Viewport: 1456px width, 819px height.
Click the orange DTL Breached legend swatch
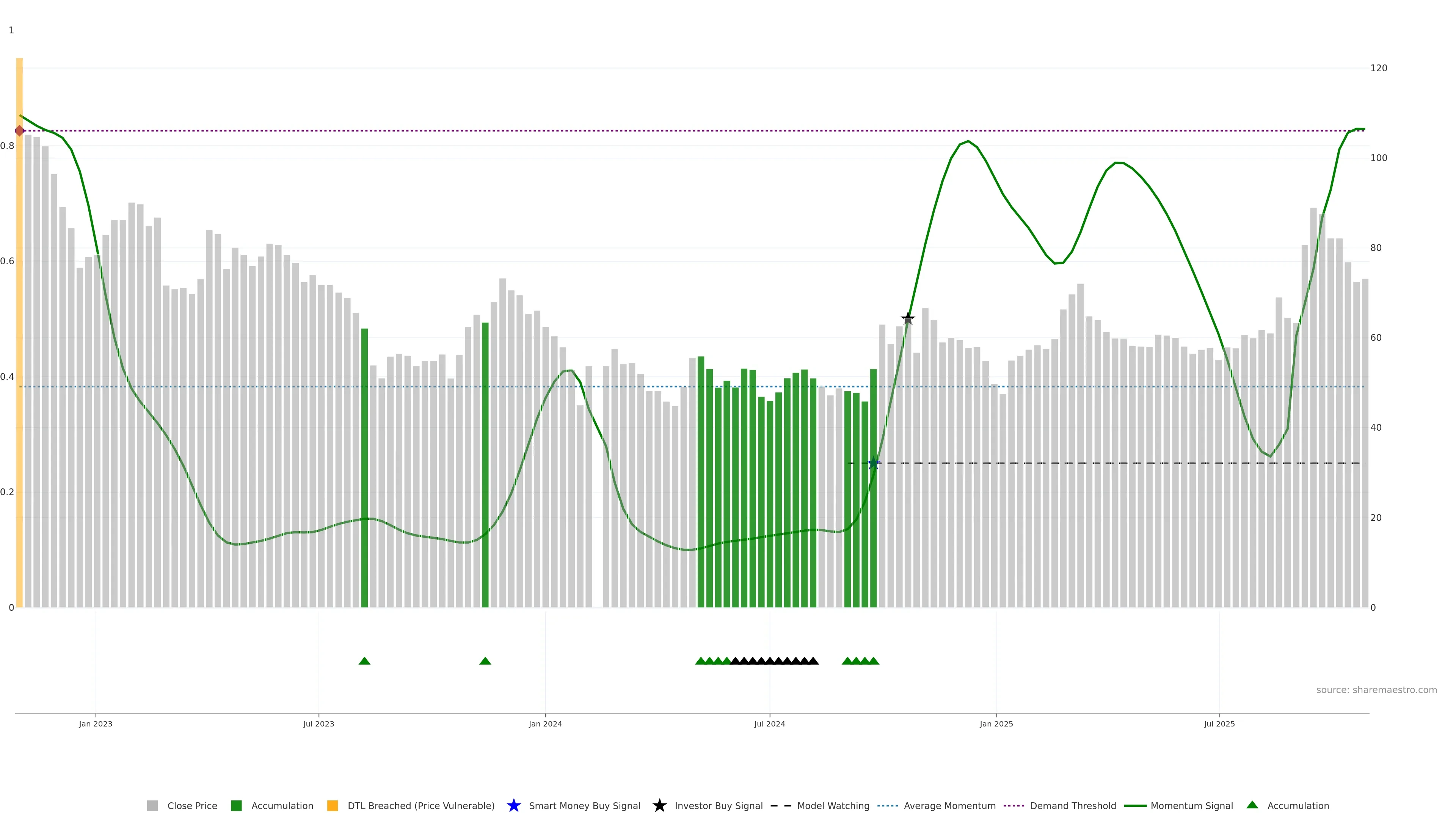click(333, 805)
